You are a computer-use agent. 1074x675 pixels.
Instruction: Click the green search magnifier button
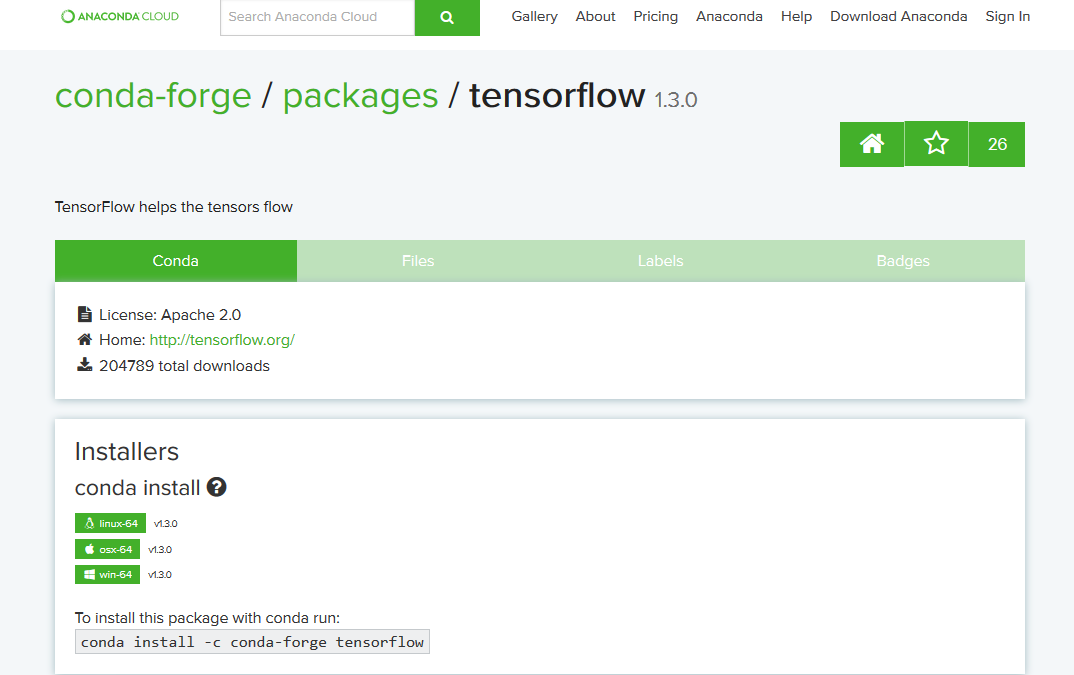447,18
